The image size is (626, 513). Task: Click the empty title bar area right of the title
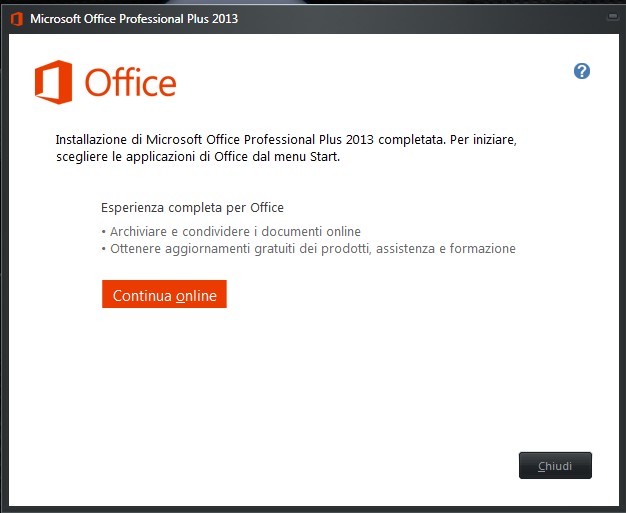(x=419, y=19)
